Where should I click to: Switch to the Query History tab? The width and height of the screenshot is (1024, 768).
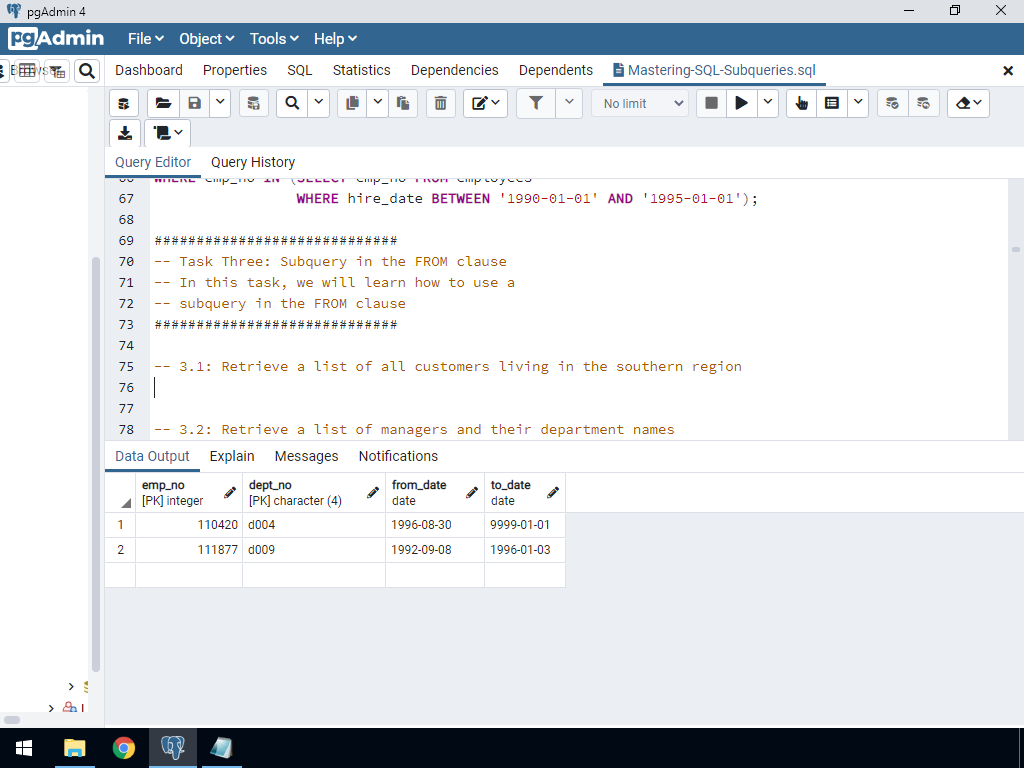[x=253, y=162]
